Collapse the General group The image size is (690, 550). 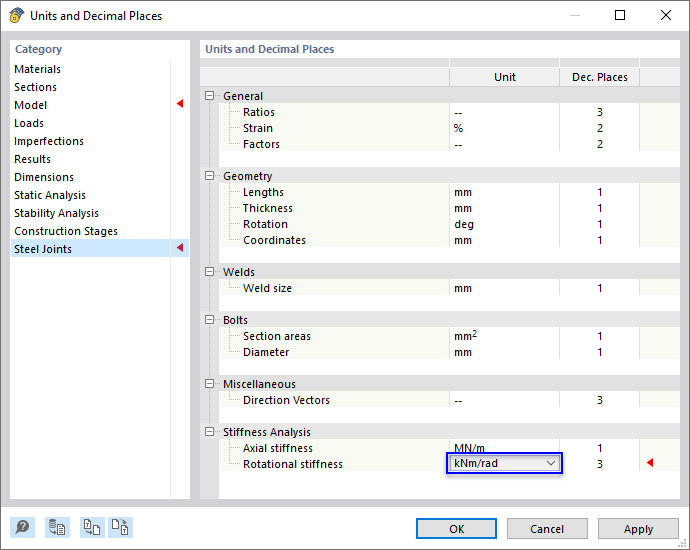[209, 96]
